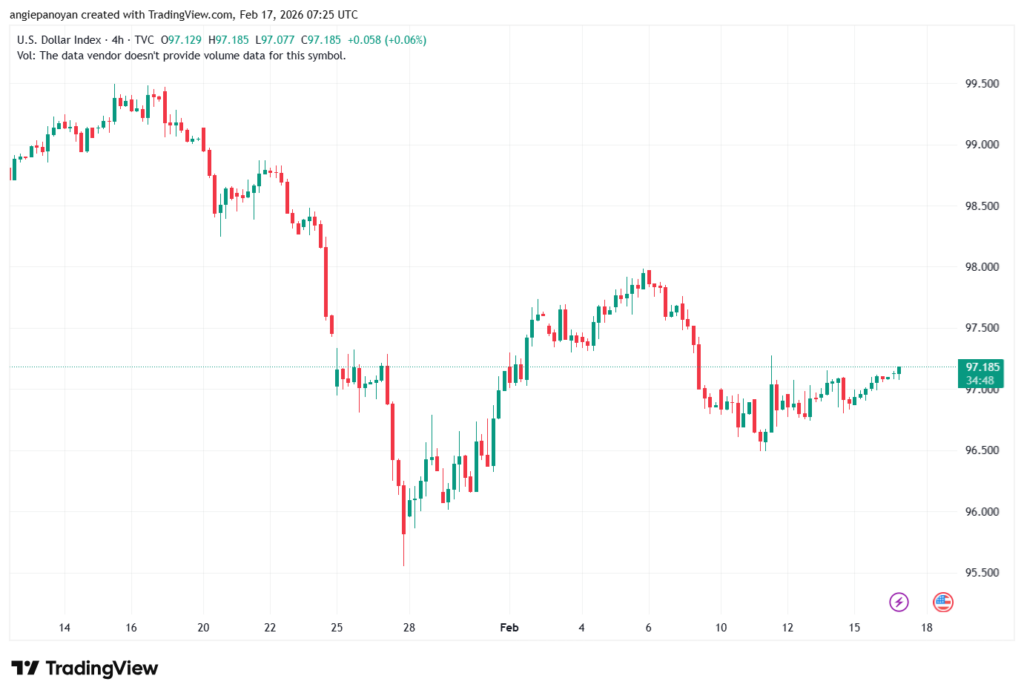Image resolution: width=1024 pixels, height=696 pixels.
Task: Click the 99.500 price axis label
Action: click(983, 85)
